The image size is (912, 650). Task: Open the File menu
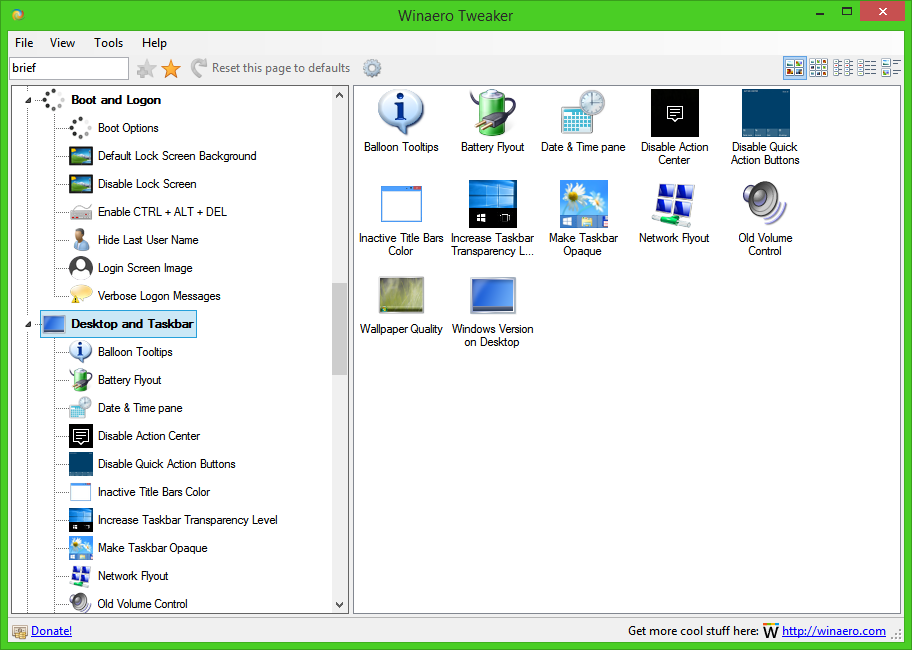coord(24,42)
